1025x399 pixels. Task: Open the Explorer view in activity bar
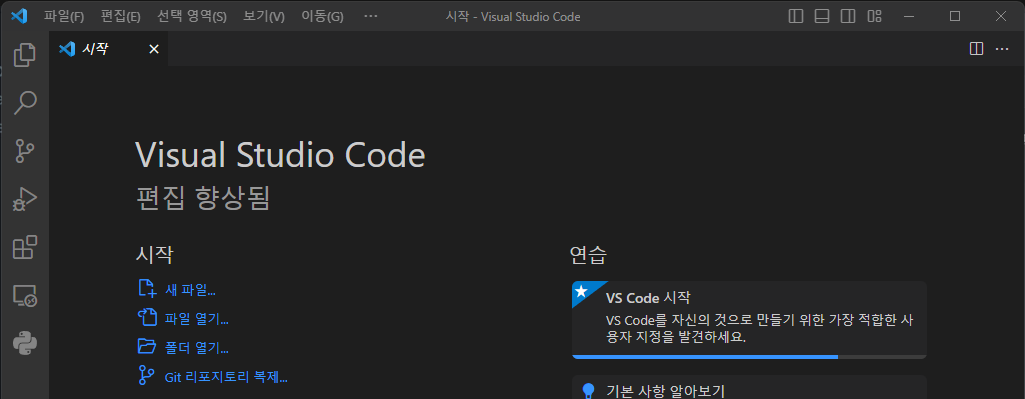[25, 55]
